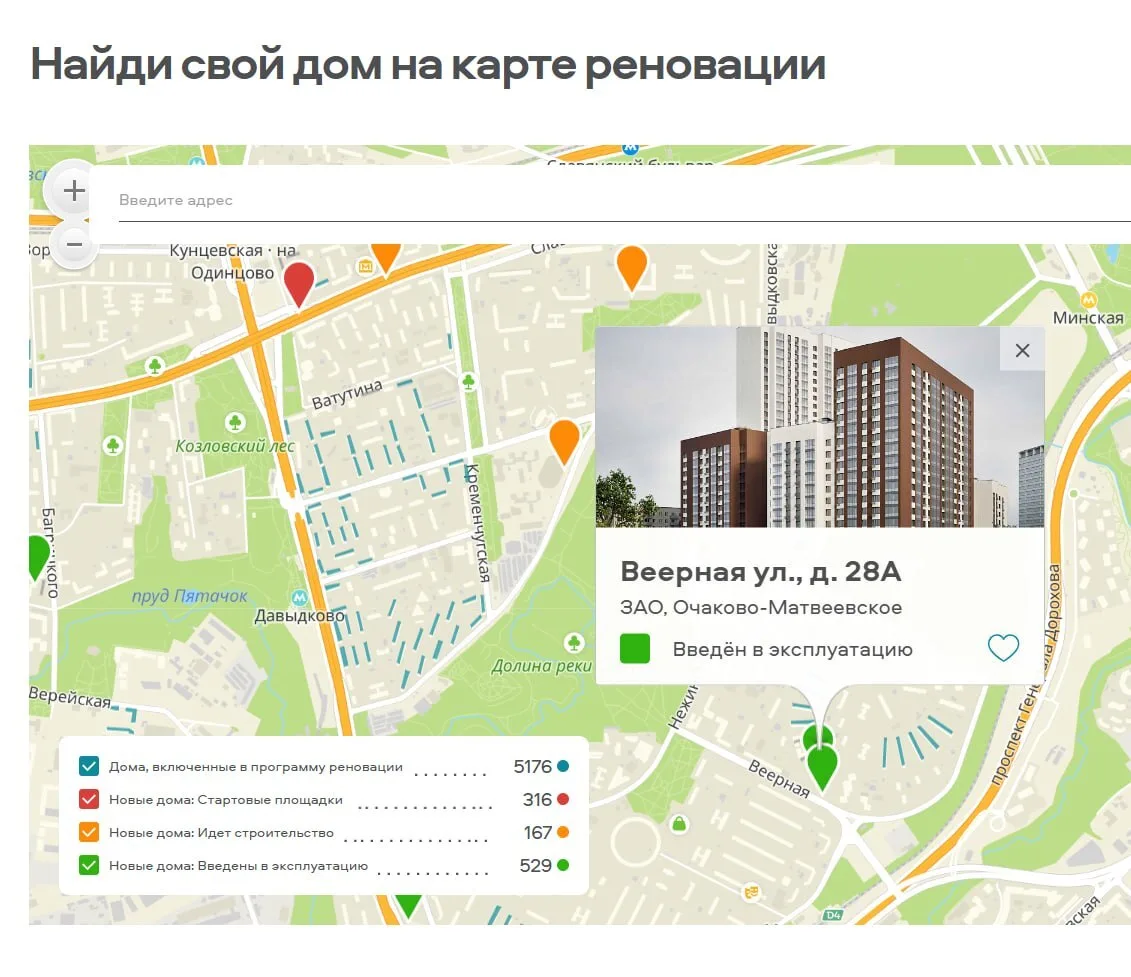Click the 'Минская' station label
The height and width of the screenshot is (977, 1131).
[1088, 318]
